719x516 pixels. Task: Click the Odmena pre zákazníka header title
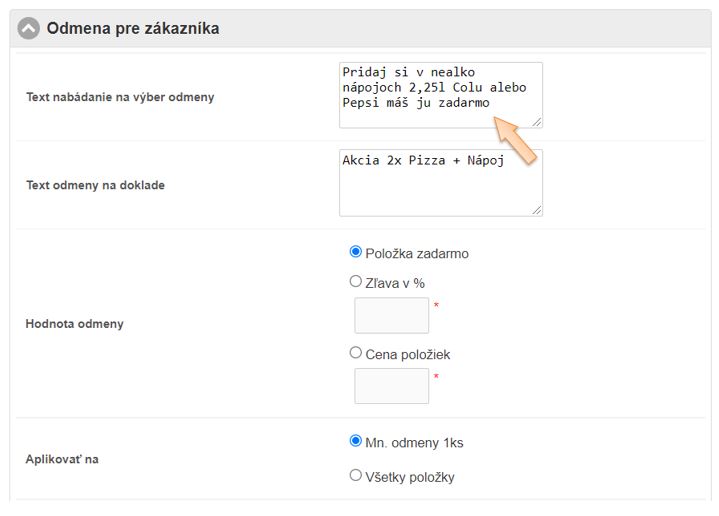coord(133,29)
